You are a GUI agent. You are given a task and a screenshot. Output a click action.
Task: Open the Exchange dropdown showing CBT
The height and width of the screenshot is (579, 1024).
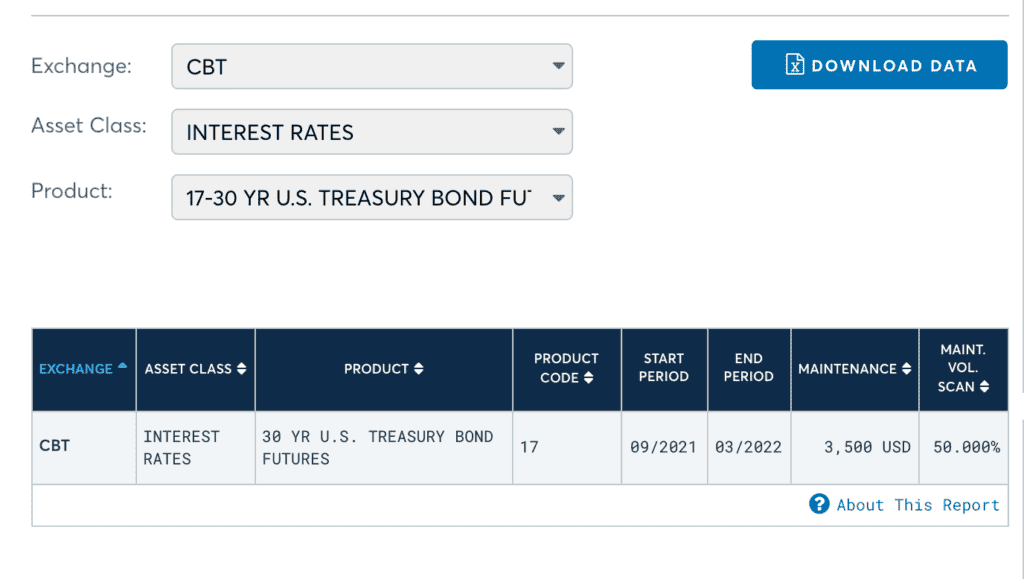point(372,67)
